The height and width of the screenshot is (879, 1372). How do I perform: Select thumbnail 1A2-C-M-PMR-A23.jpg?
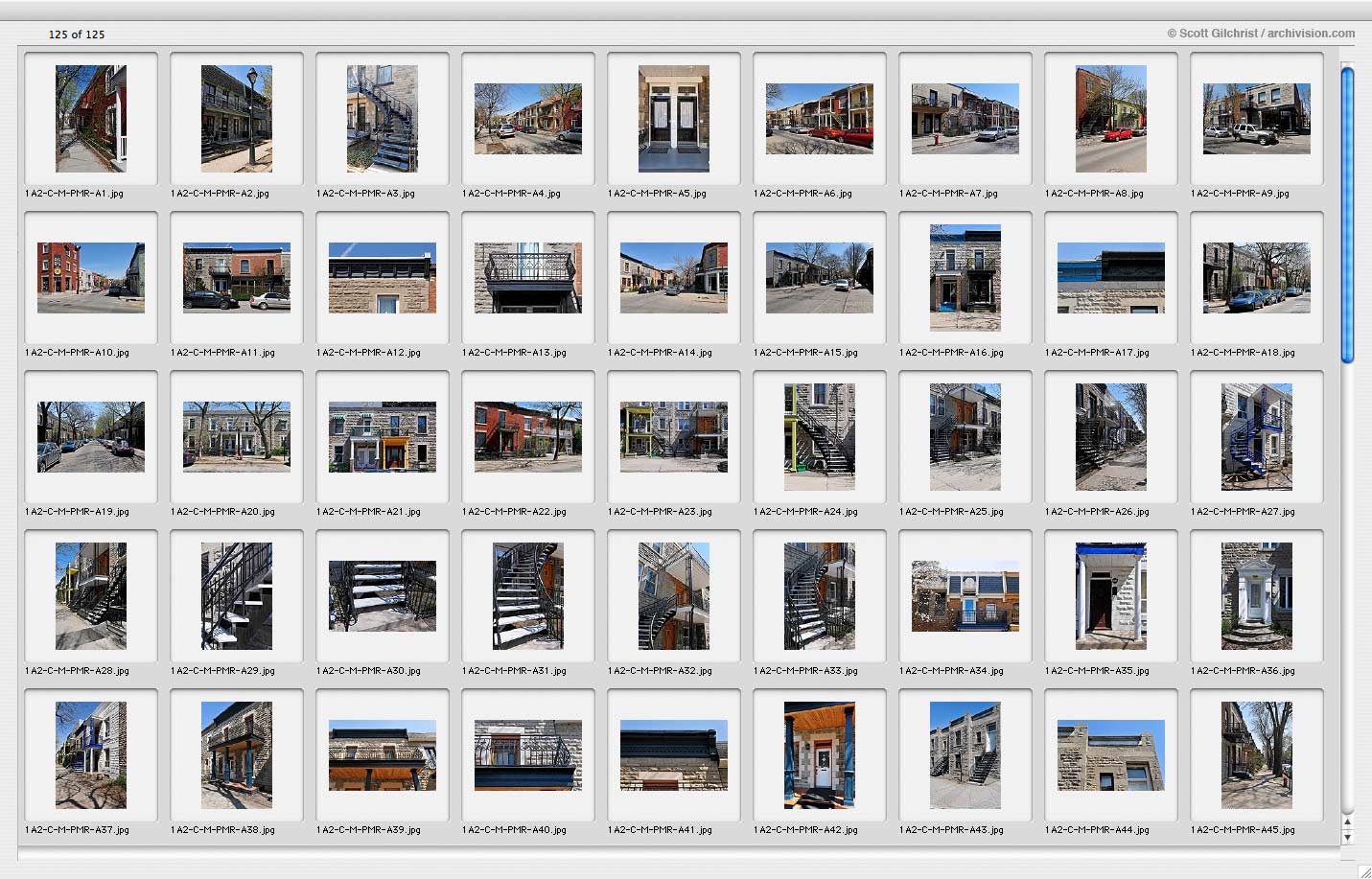[x=674, y=437]
